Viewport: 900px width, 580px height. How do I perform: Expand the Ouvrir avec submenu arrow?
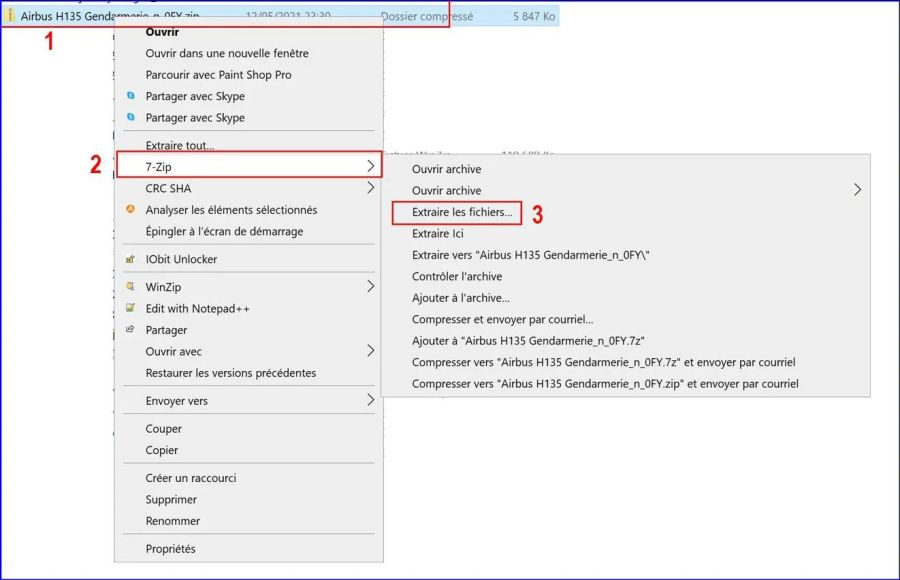click(x=371, y=351)
